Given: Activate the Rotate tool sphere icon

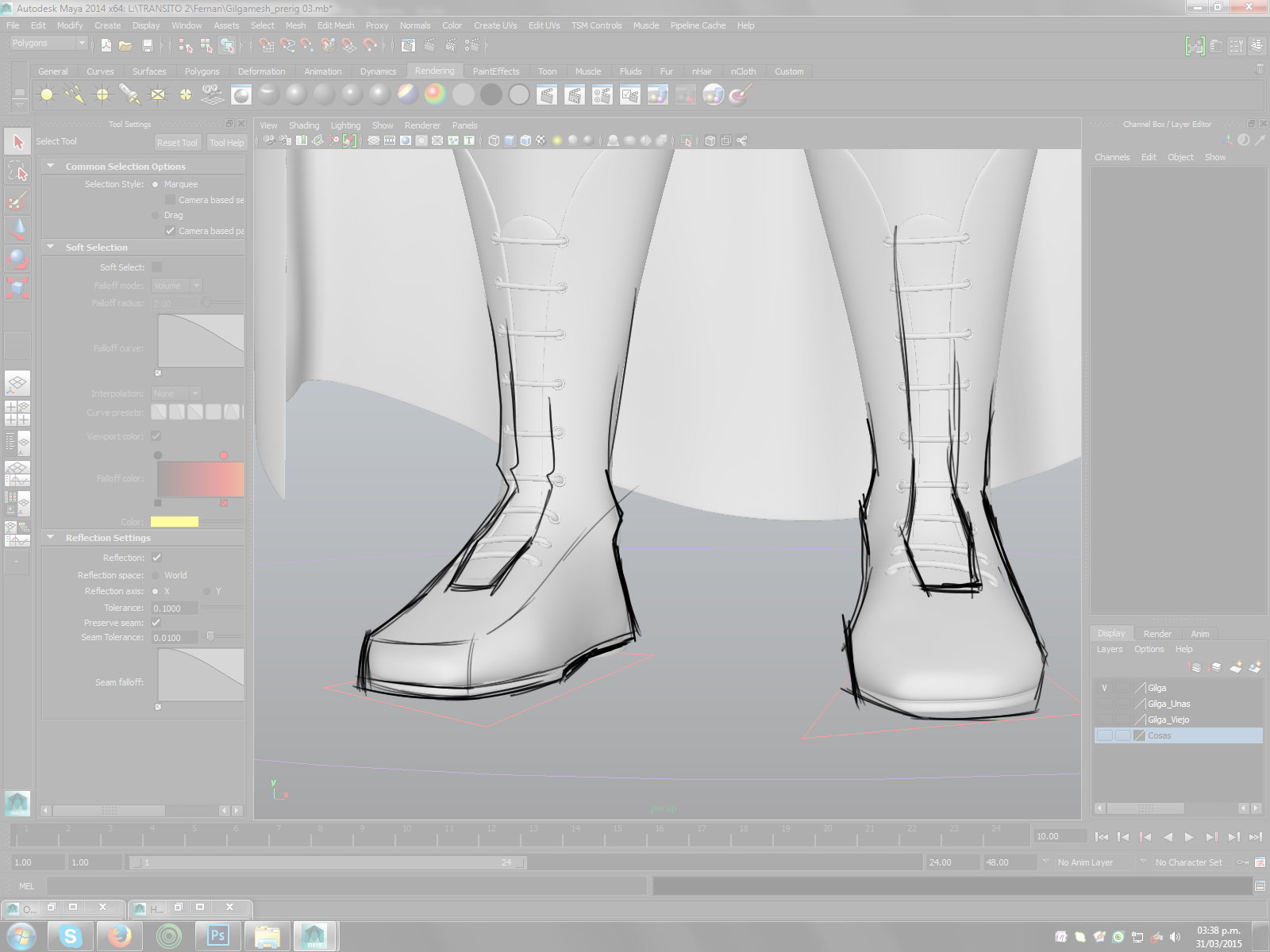Looking at the screenshot, I should click(17, 259).
